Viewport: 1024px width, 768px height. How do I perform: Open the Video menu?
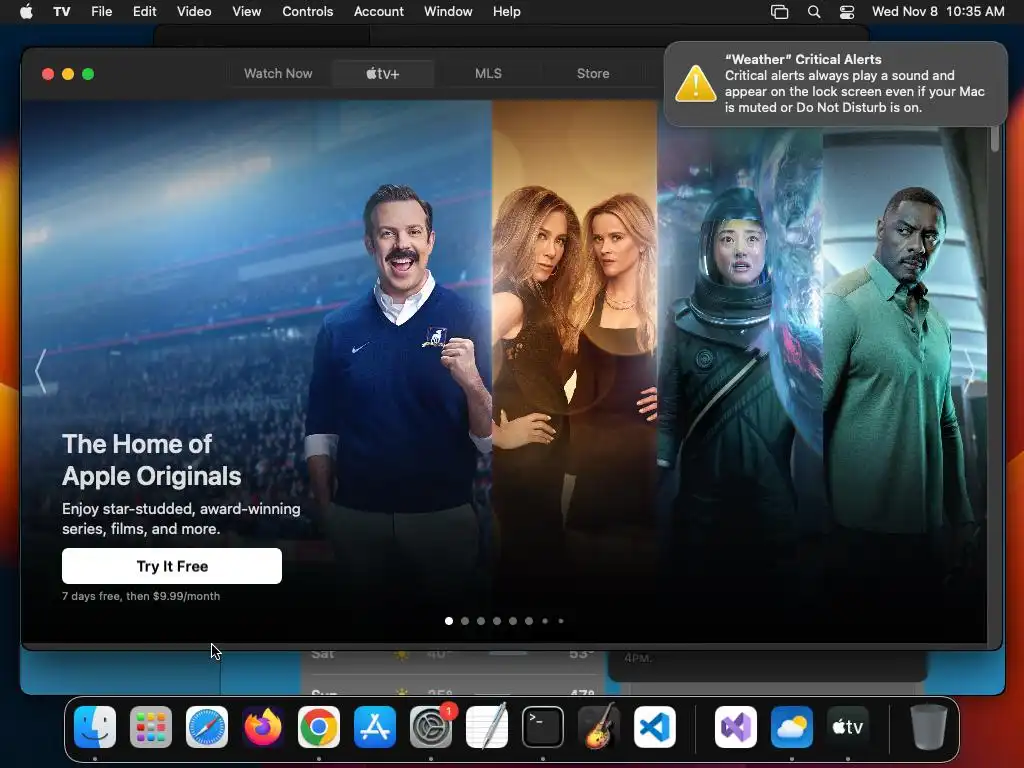pos(194,11)
